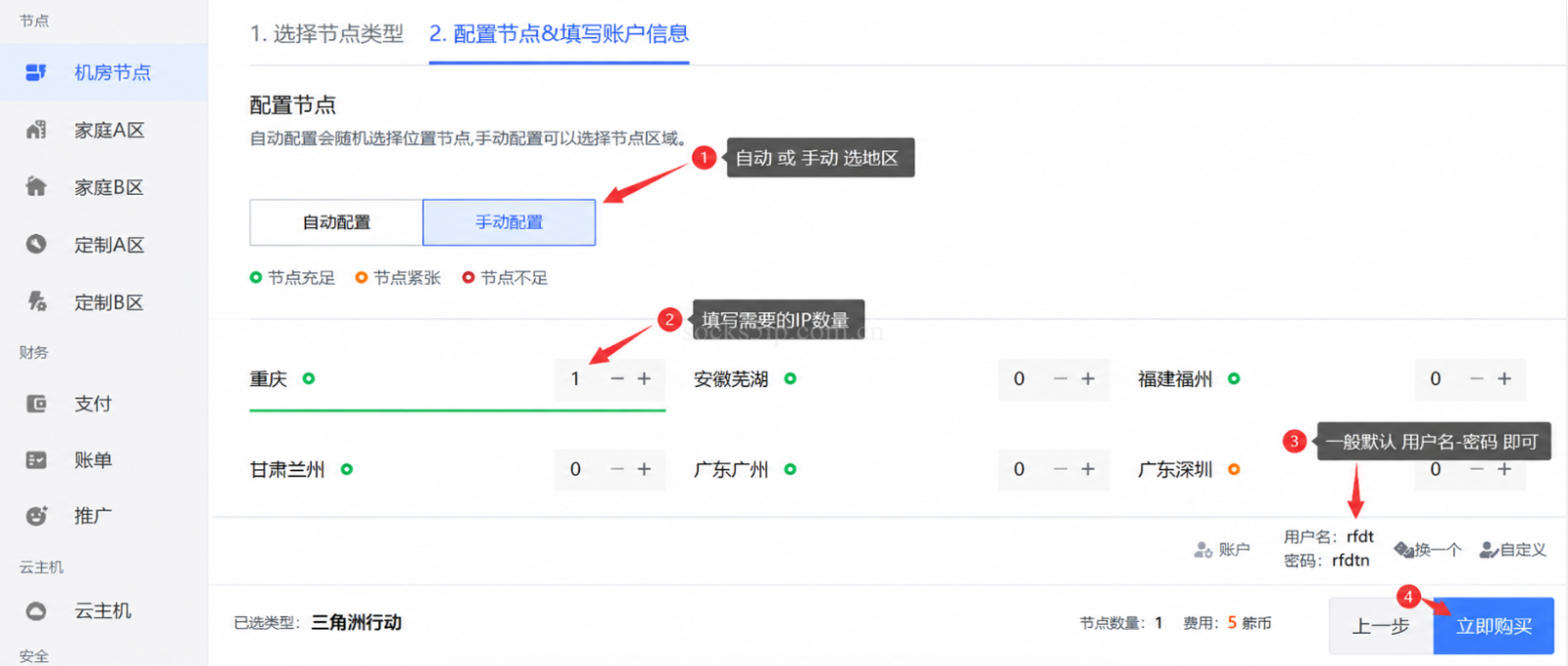Click the 机房节点 sidebar icon
The image size is (1568, 666).
(36, 72)
